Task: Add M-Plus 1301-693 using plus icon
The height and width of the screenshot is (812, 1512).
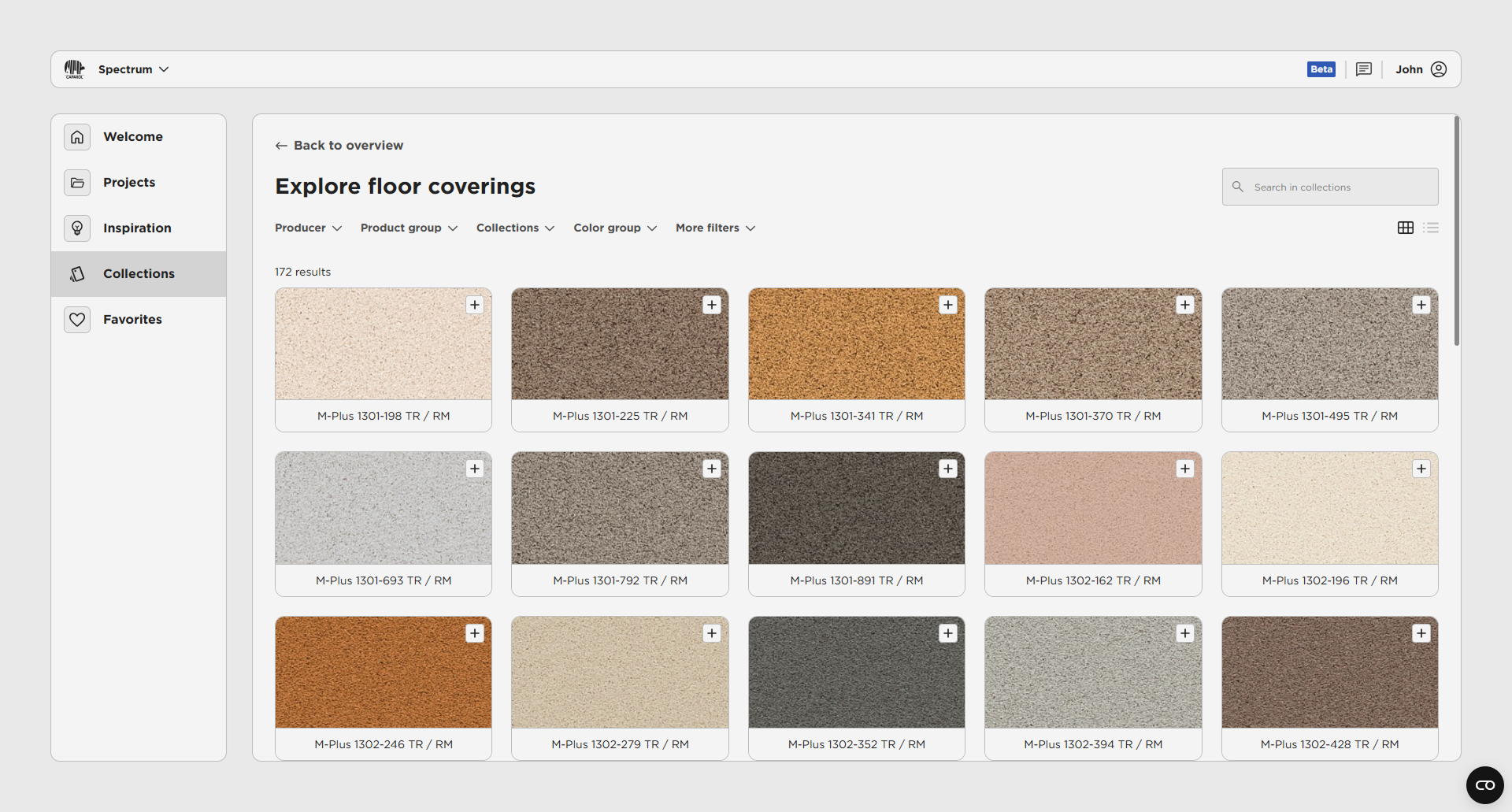Action: 475,469
